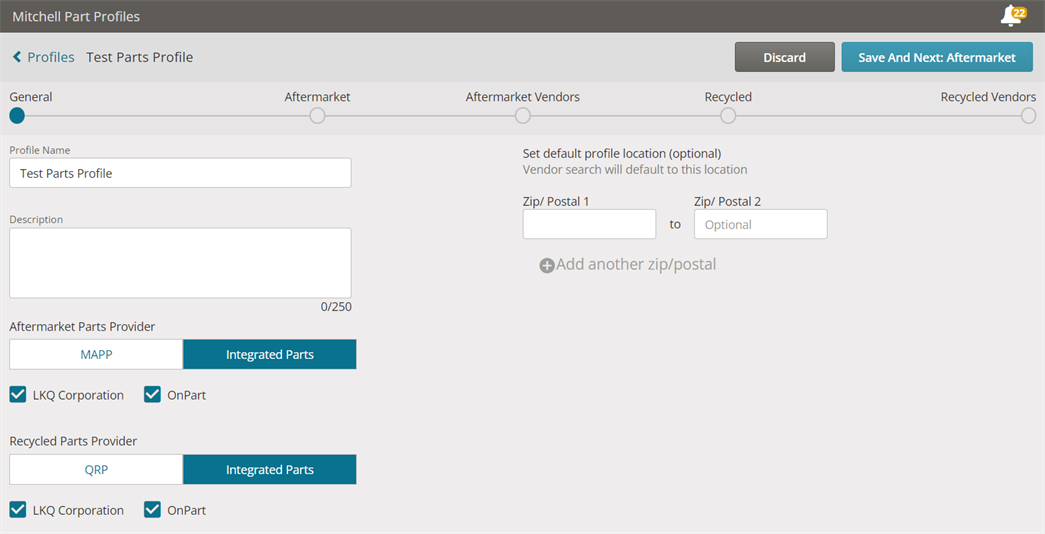Switch recycled provider to QRP

point(96,470)
